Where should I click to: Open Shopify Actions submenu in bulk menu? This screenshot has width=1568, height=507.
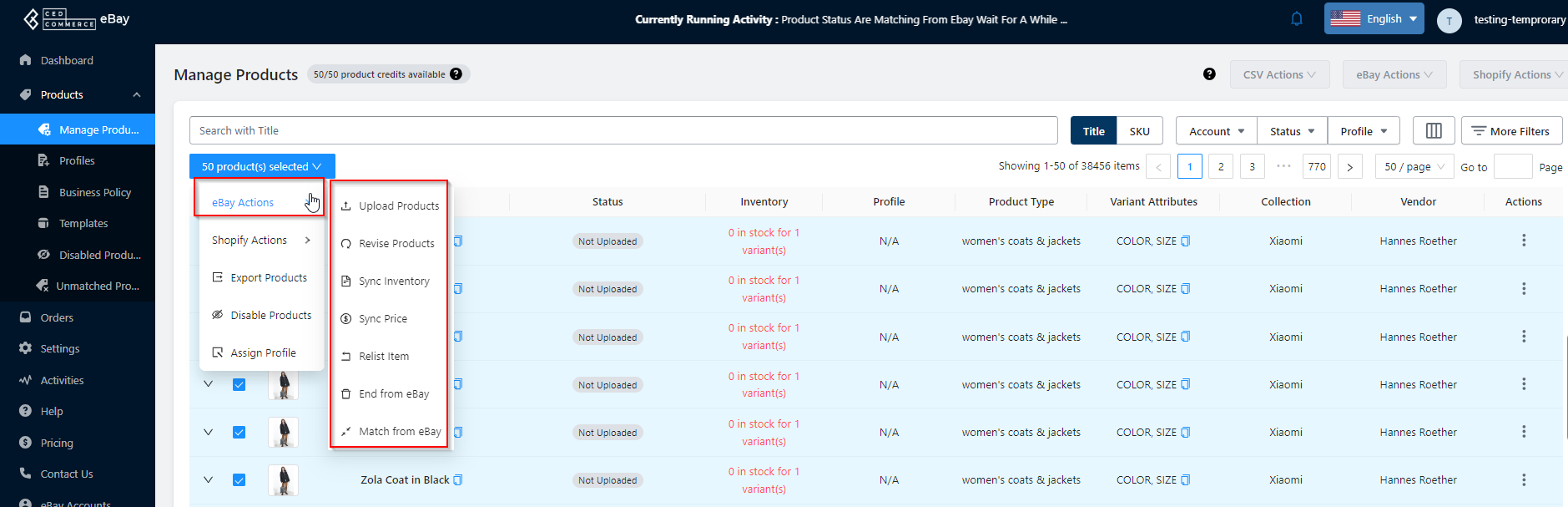(x=261, y=240)
